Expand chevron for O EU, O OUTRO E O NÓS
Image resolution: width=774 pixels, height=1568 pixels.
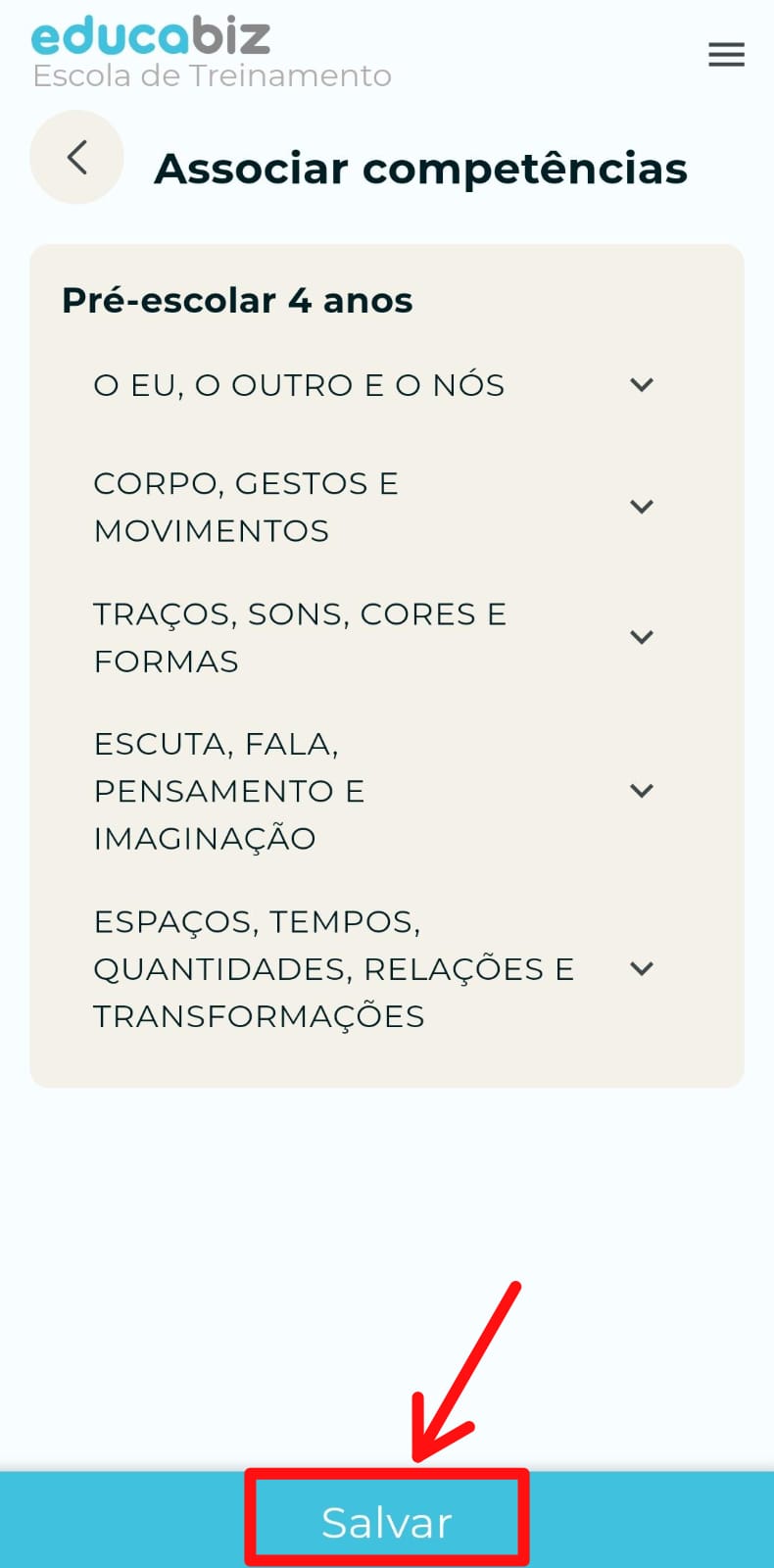coord(642,385)
